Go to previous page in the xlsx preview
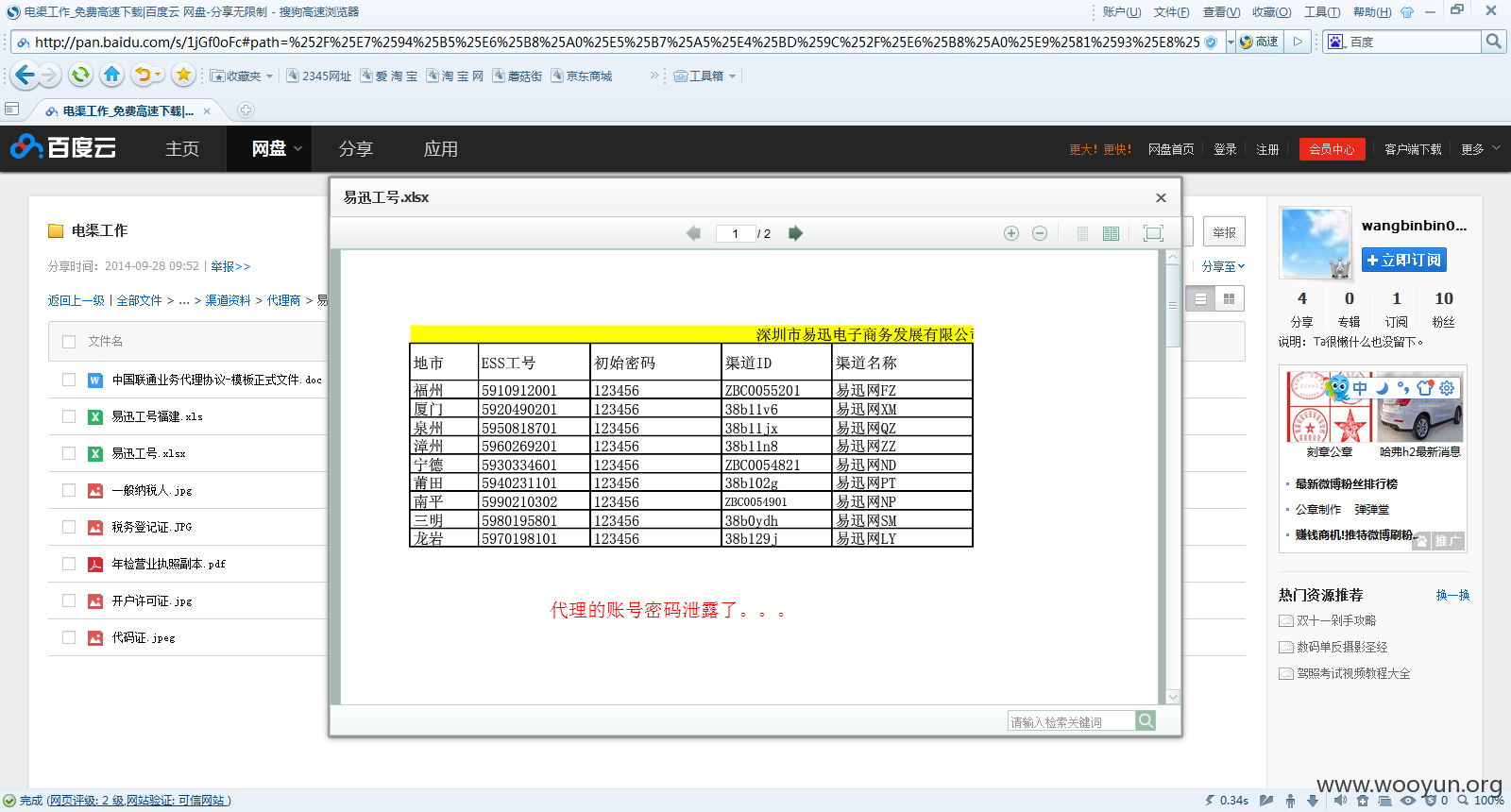 pos(693,233)
